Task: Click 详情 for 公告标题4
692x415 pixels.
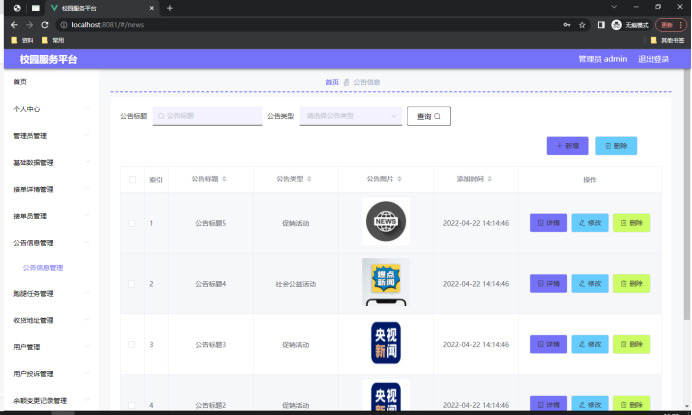Action: tap(548, 283)
